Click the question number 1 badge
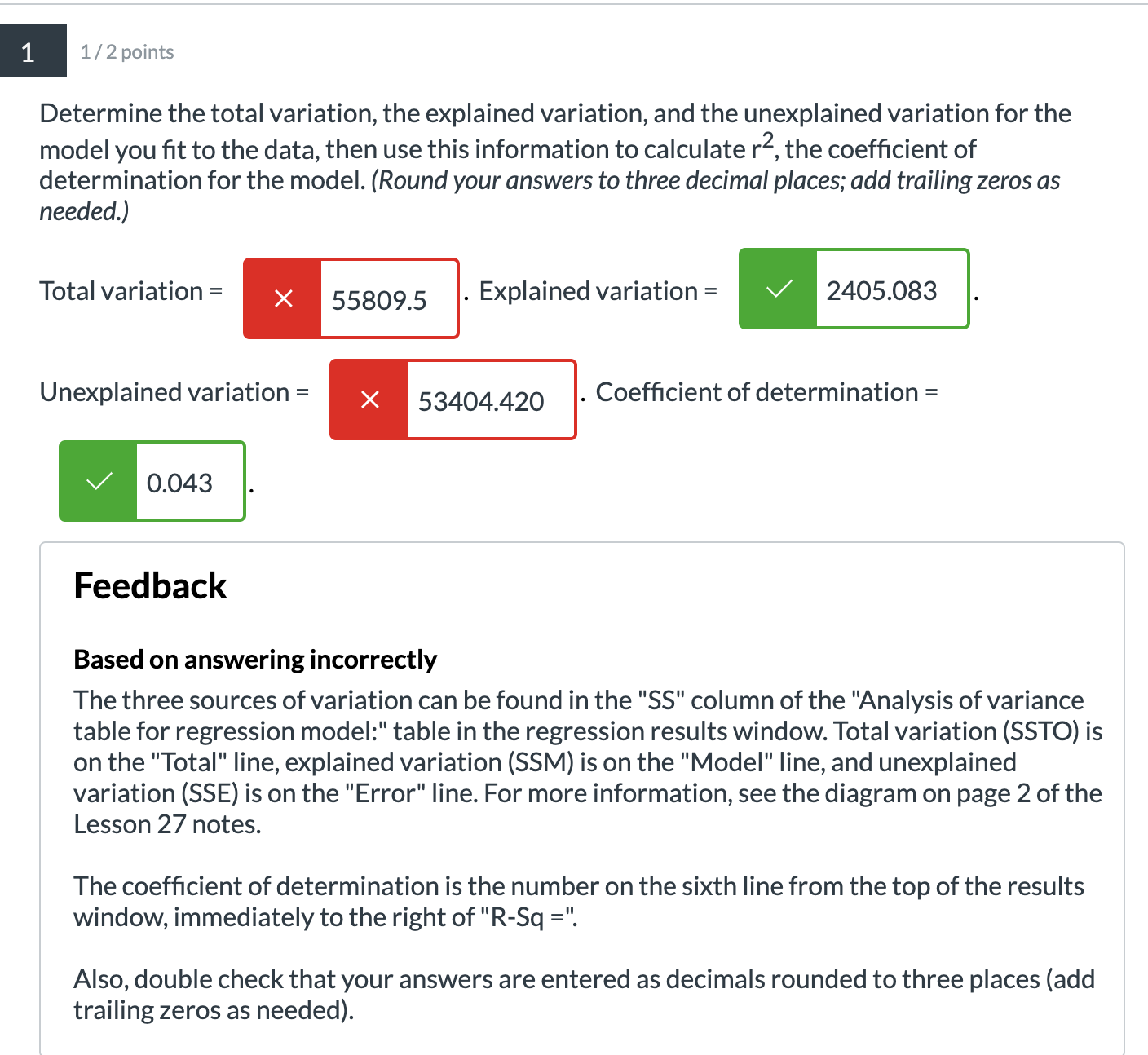 [33, 51]
